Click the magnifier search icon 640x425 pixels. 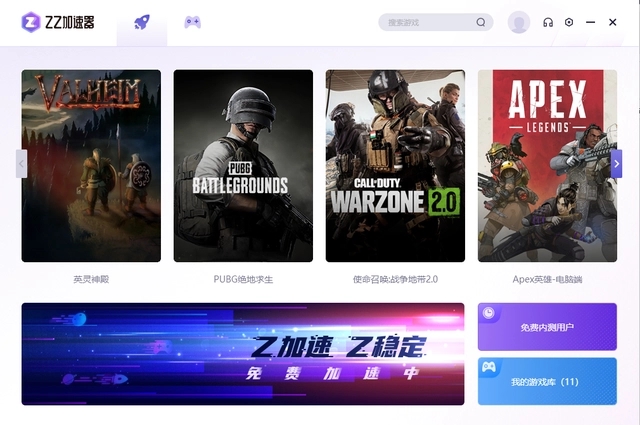tap(481, 22)
